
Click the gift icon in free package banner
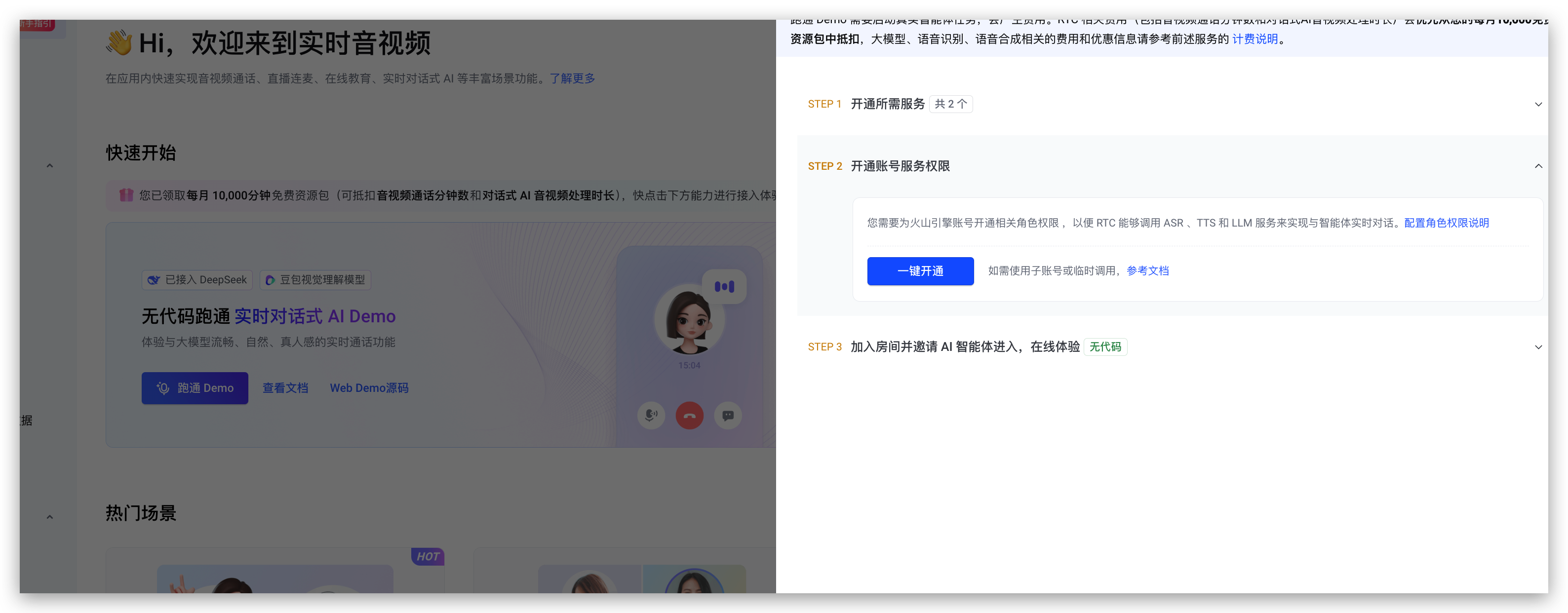point(126,195)
